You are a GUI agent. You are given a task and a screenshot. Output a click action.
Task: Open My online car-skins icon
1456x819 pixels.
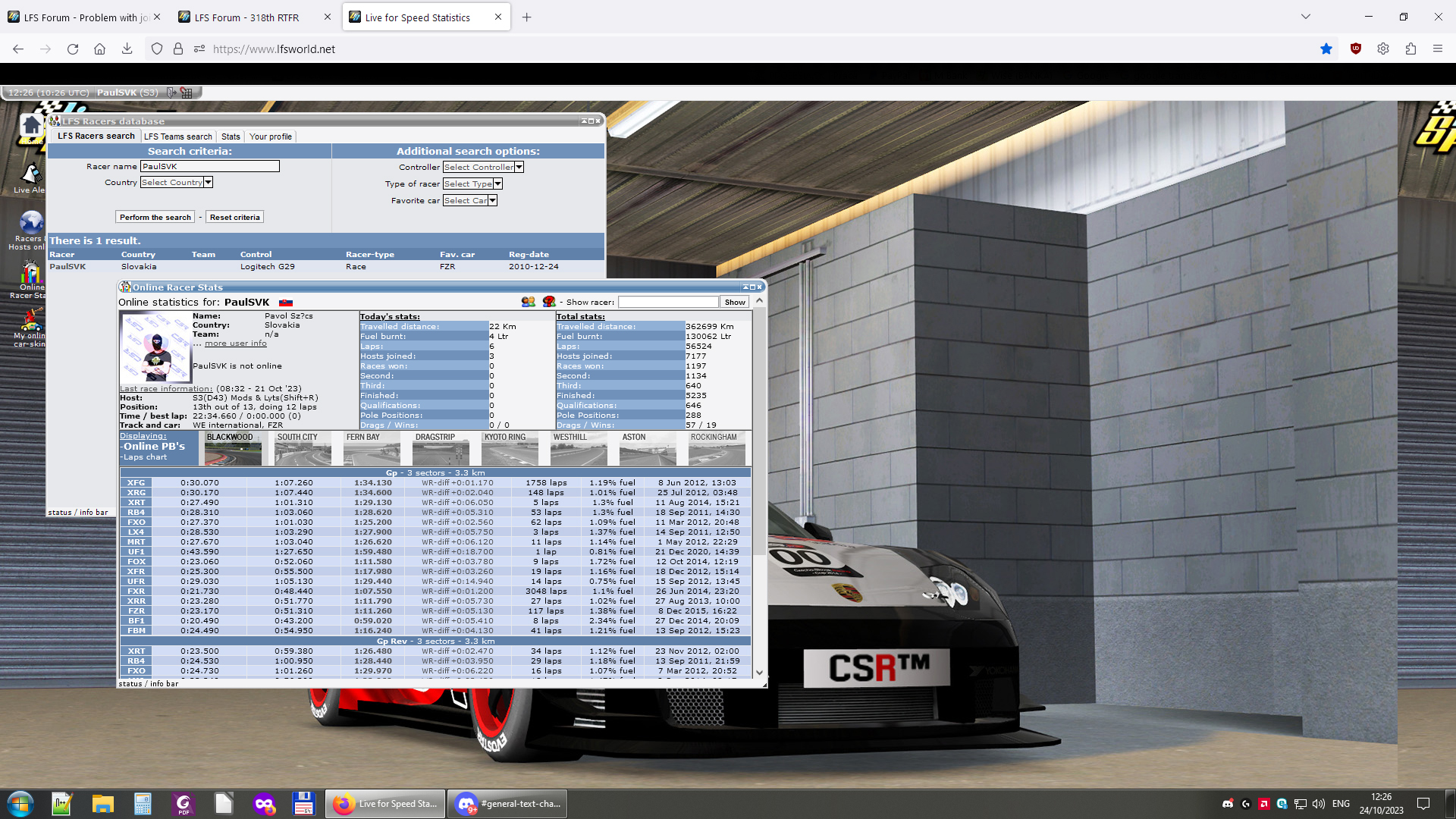click(x=31, y=320)
